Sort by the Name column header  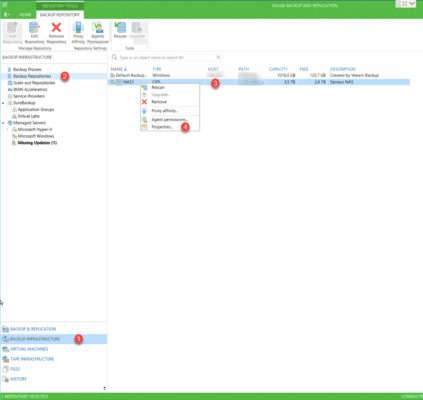pyautogui.click(x=117, y=69)
